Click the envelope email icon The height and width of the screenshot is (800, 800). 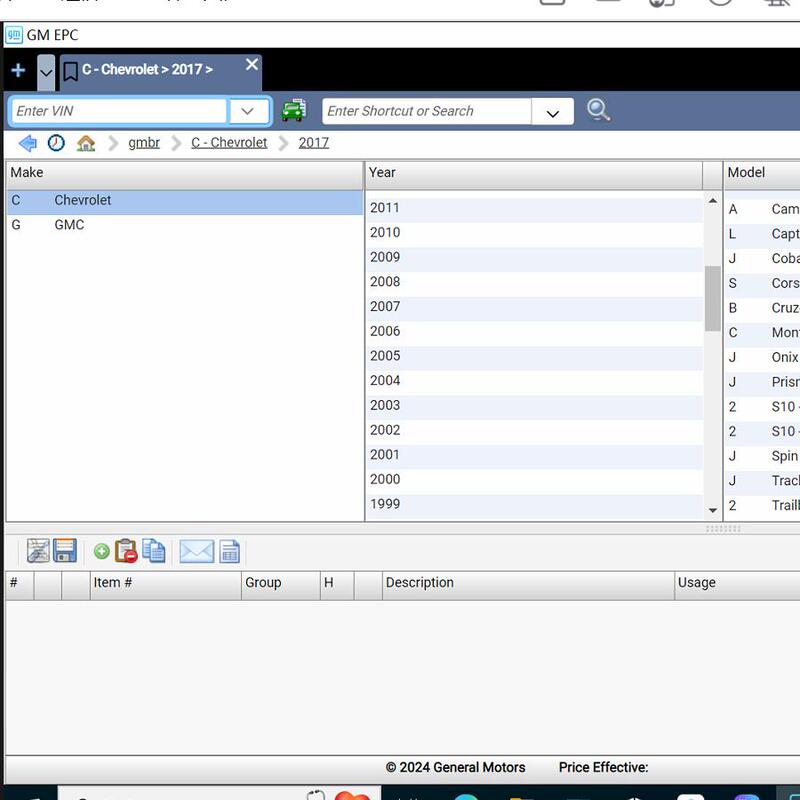(196, 552)
